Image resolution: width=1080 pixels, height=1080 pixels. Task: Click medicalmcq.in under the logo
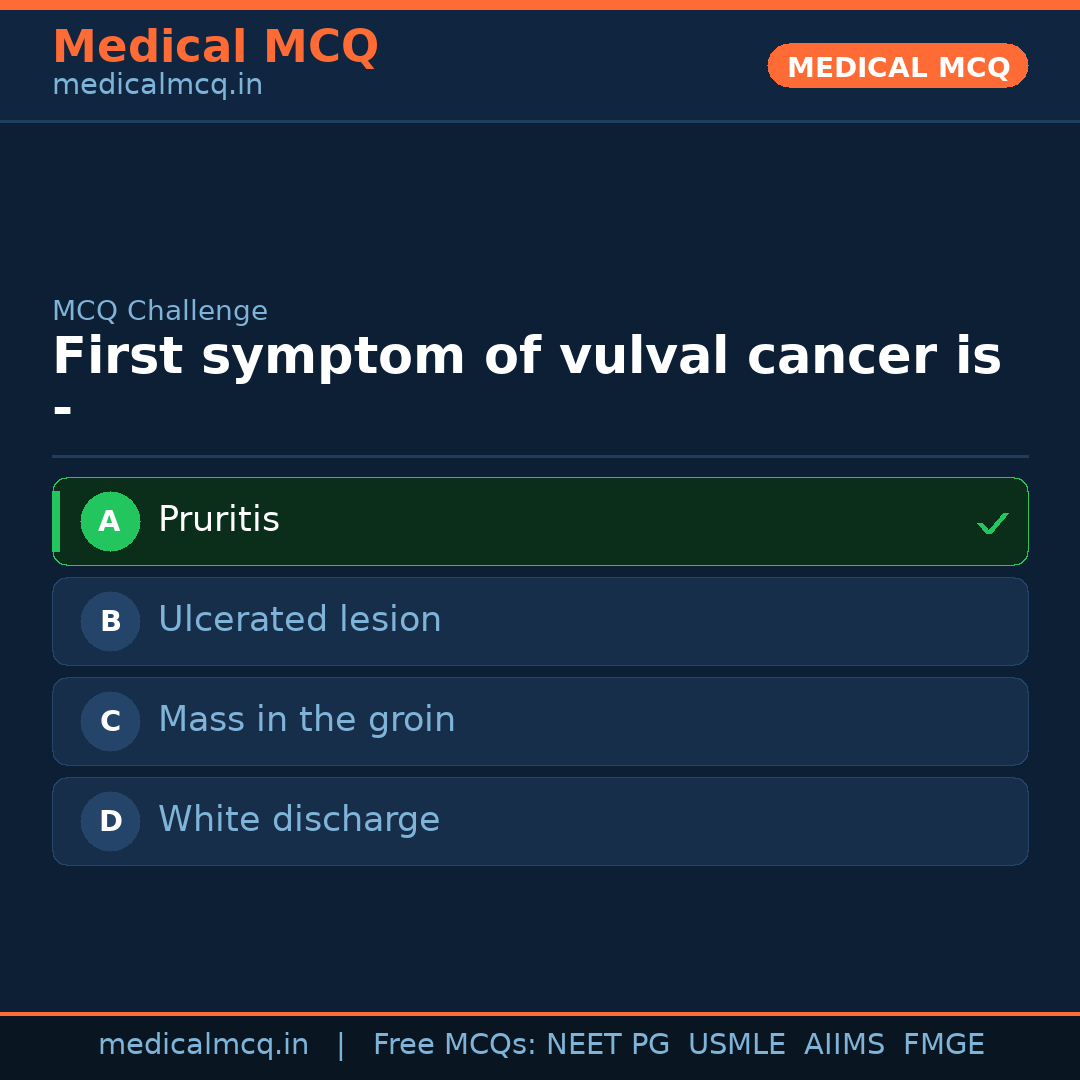tap(157, 85)
